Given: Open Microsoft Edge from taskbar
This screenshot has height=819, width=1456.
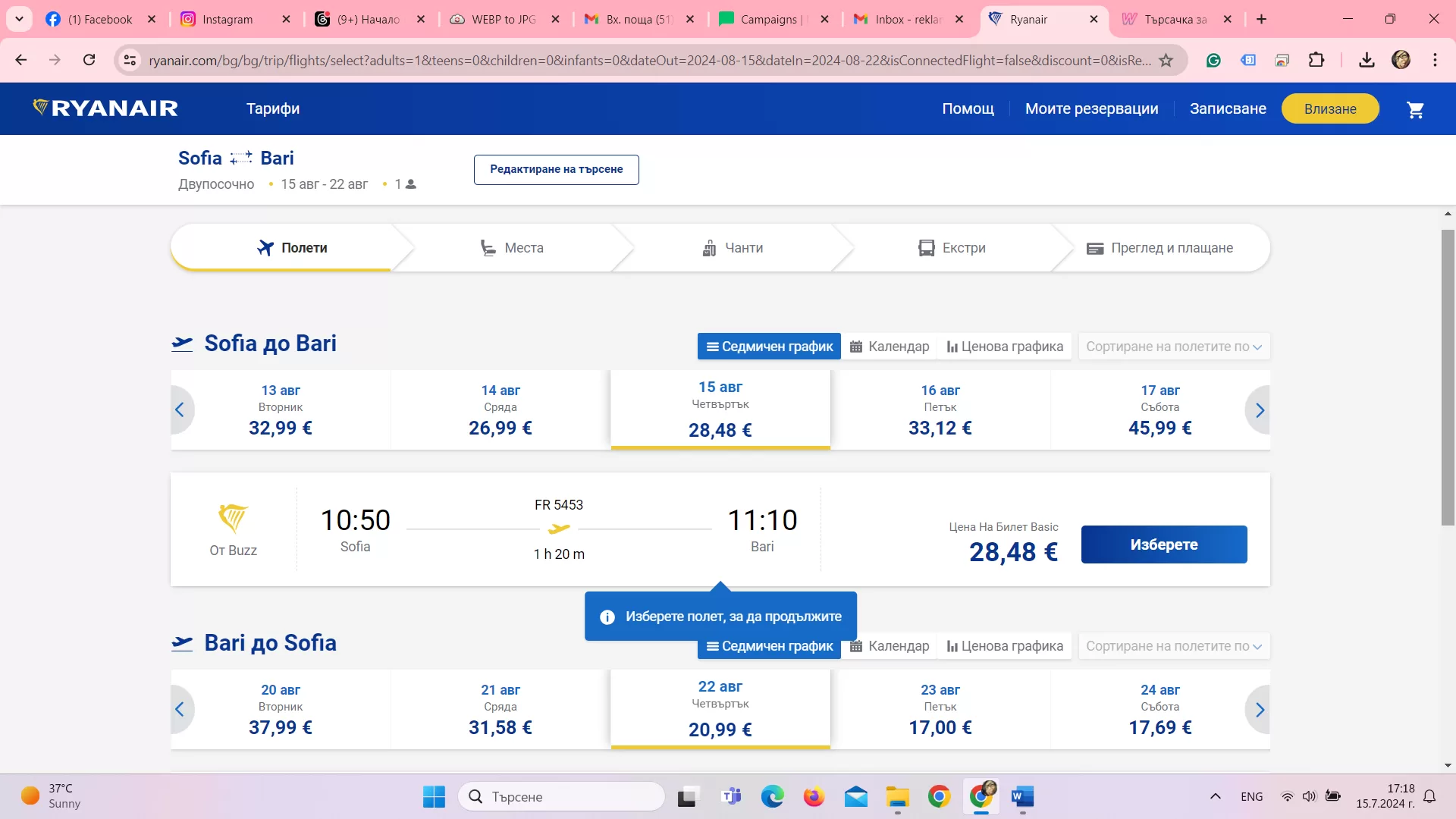Looking at the screenshot, I should pyautogui.click(x=773, y=796).
